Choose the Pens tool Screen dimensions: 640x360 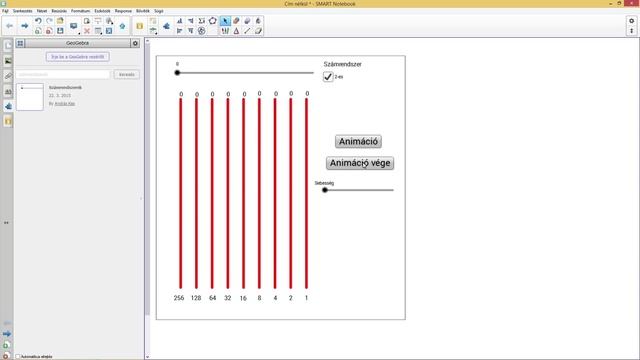(x=225, y=31)
